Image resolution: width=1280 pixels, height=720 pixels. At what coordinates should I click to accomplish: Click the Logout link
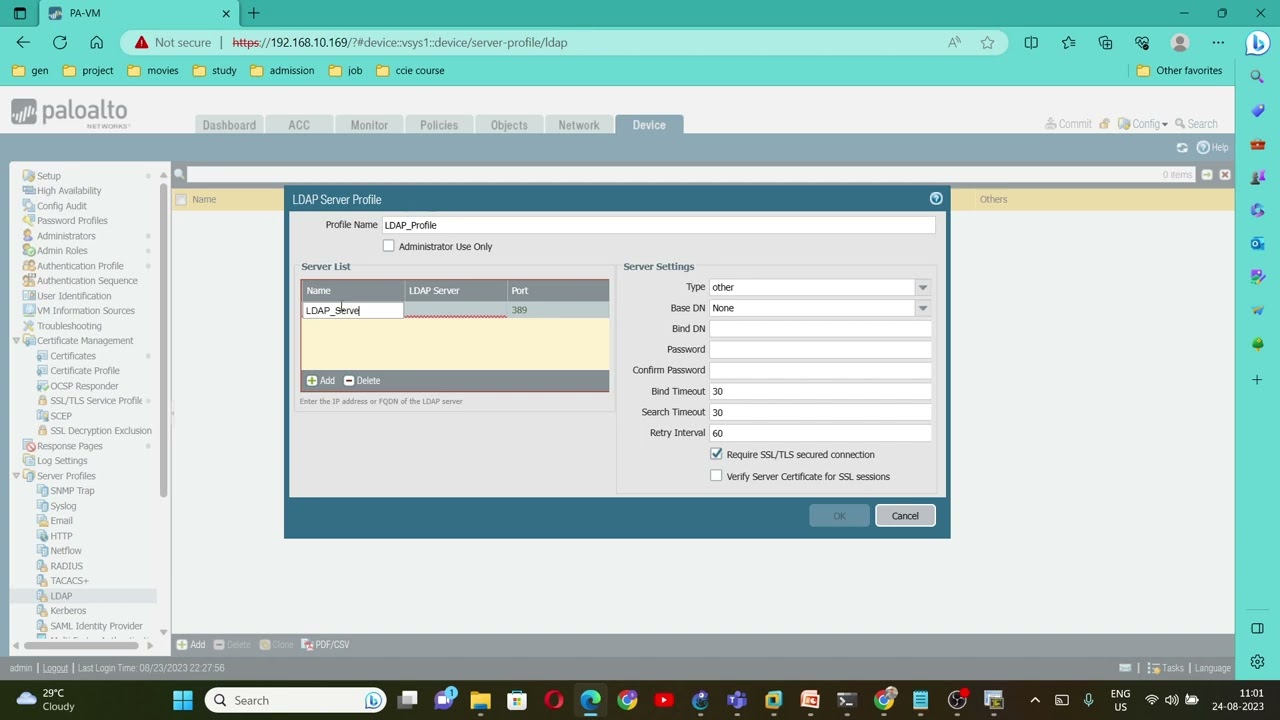point(55,668)
